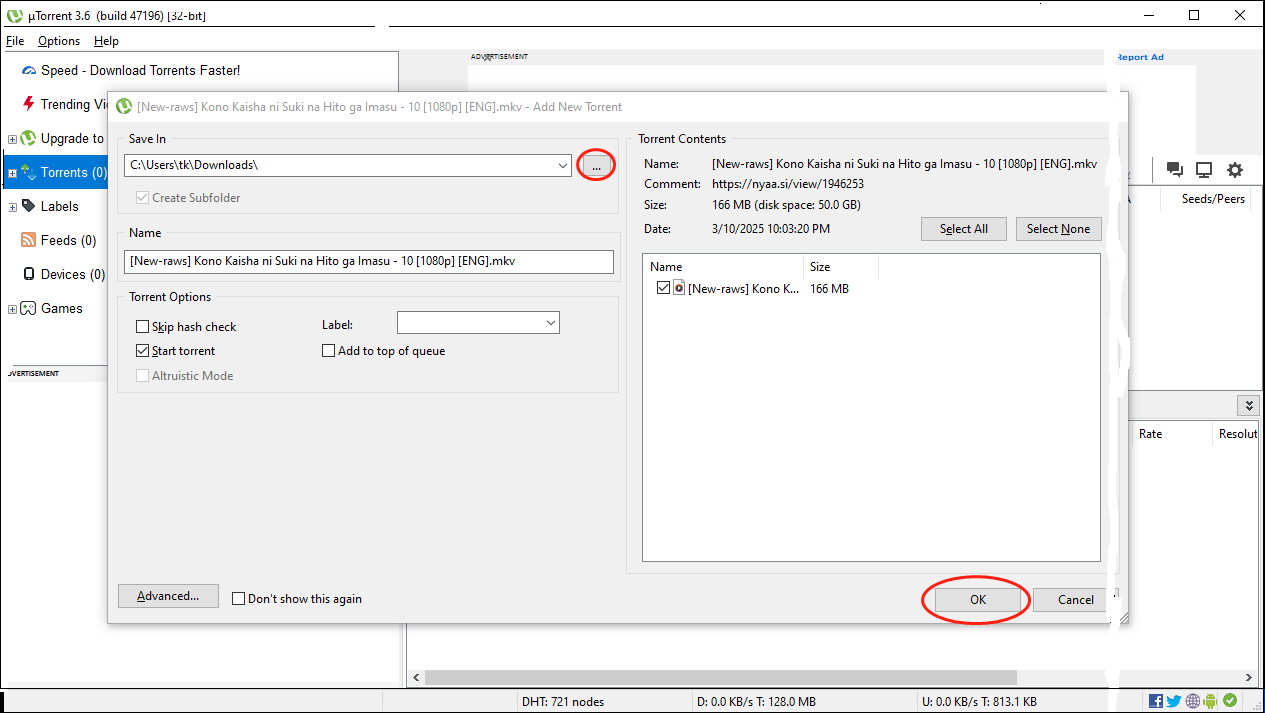Image resolution: width=1265 pixels, height=713 pixels.
Task: Open the Label dropdown
Action: (550, 323)
